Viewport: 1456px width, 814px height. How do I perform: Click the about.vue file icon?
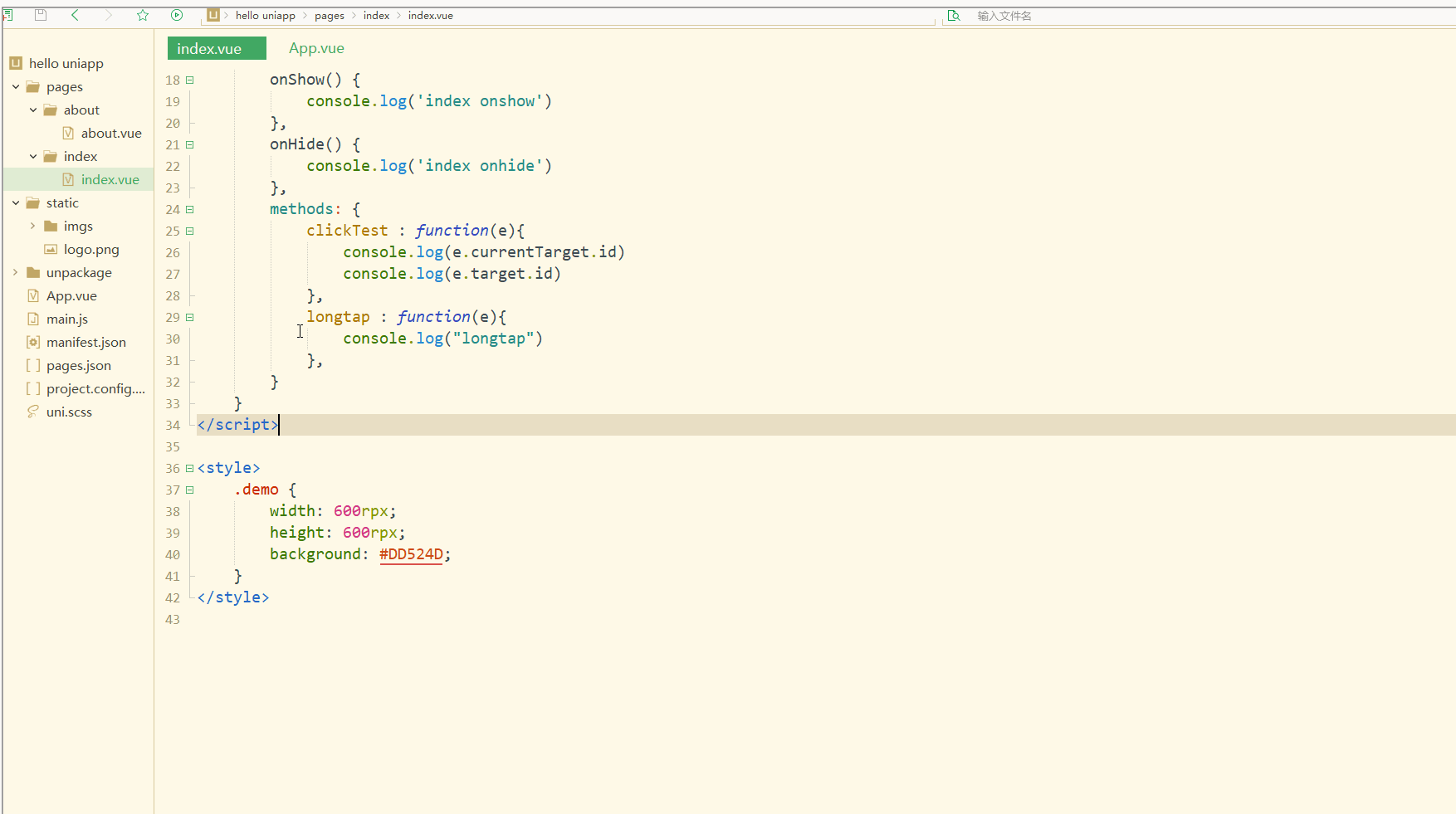[x=68, y=133]
